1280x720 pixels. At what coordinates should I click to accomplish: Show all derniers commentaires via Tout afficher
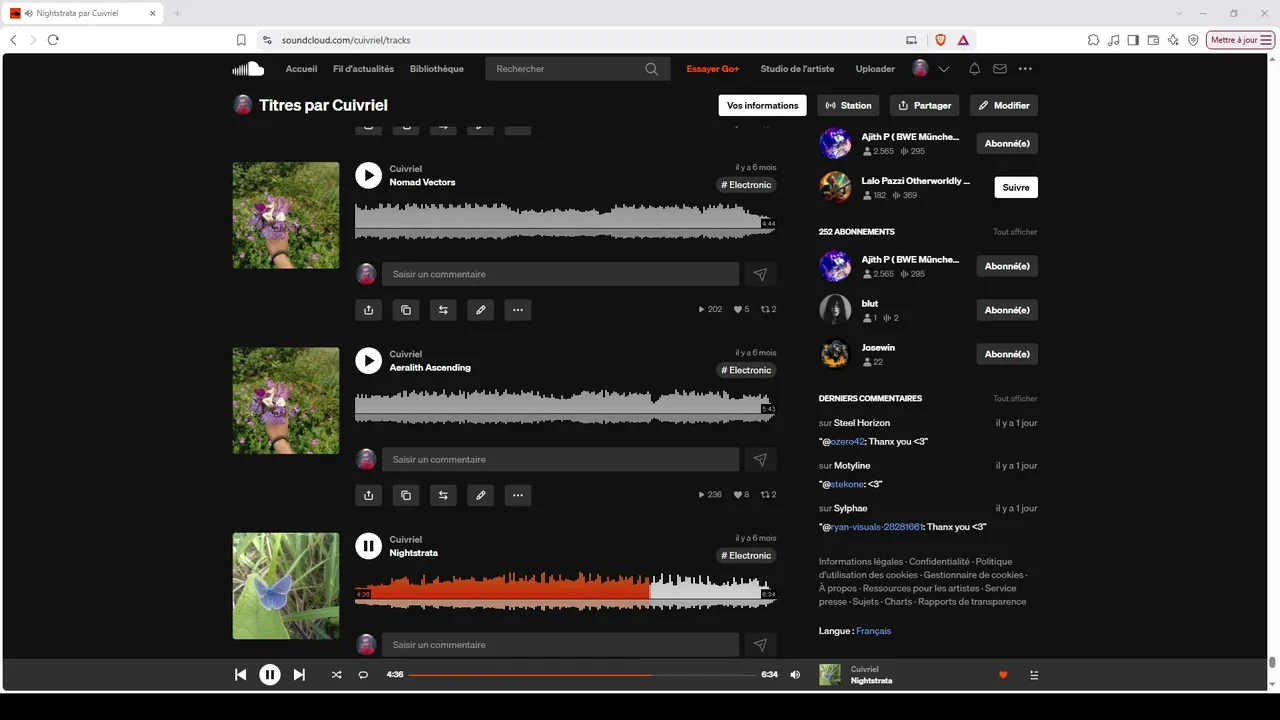1015,398
